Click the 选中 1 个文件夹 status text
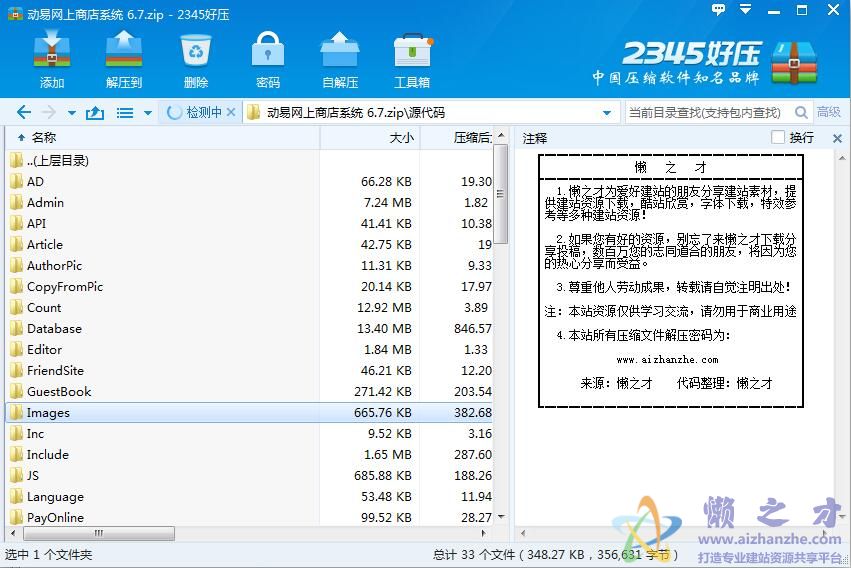 coord(48,554)
